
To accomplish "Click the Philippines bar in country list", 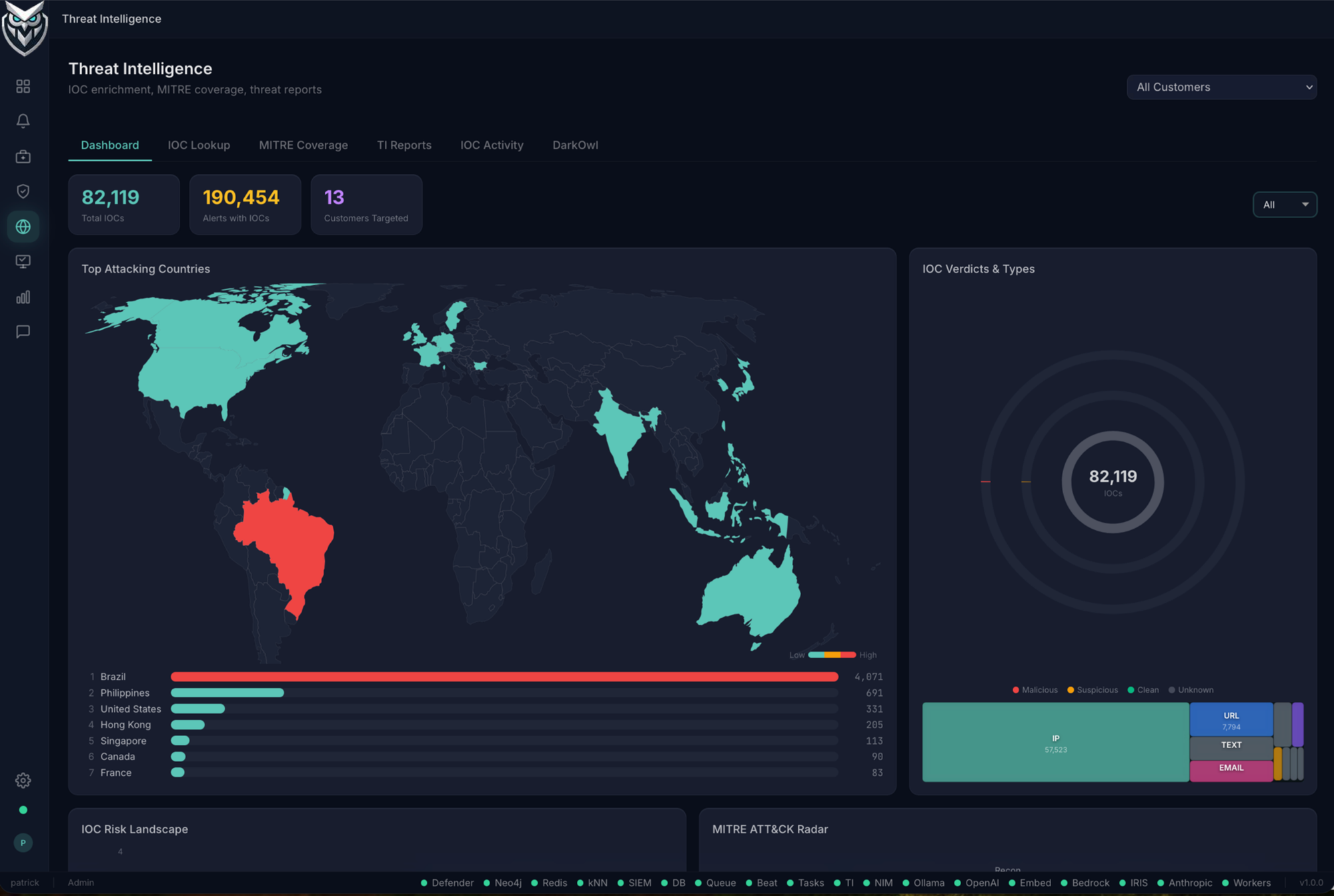I will click(227, 693).
